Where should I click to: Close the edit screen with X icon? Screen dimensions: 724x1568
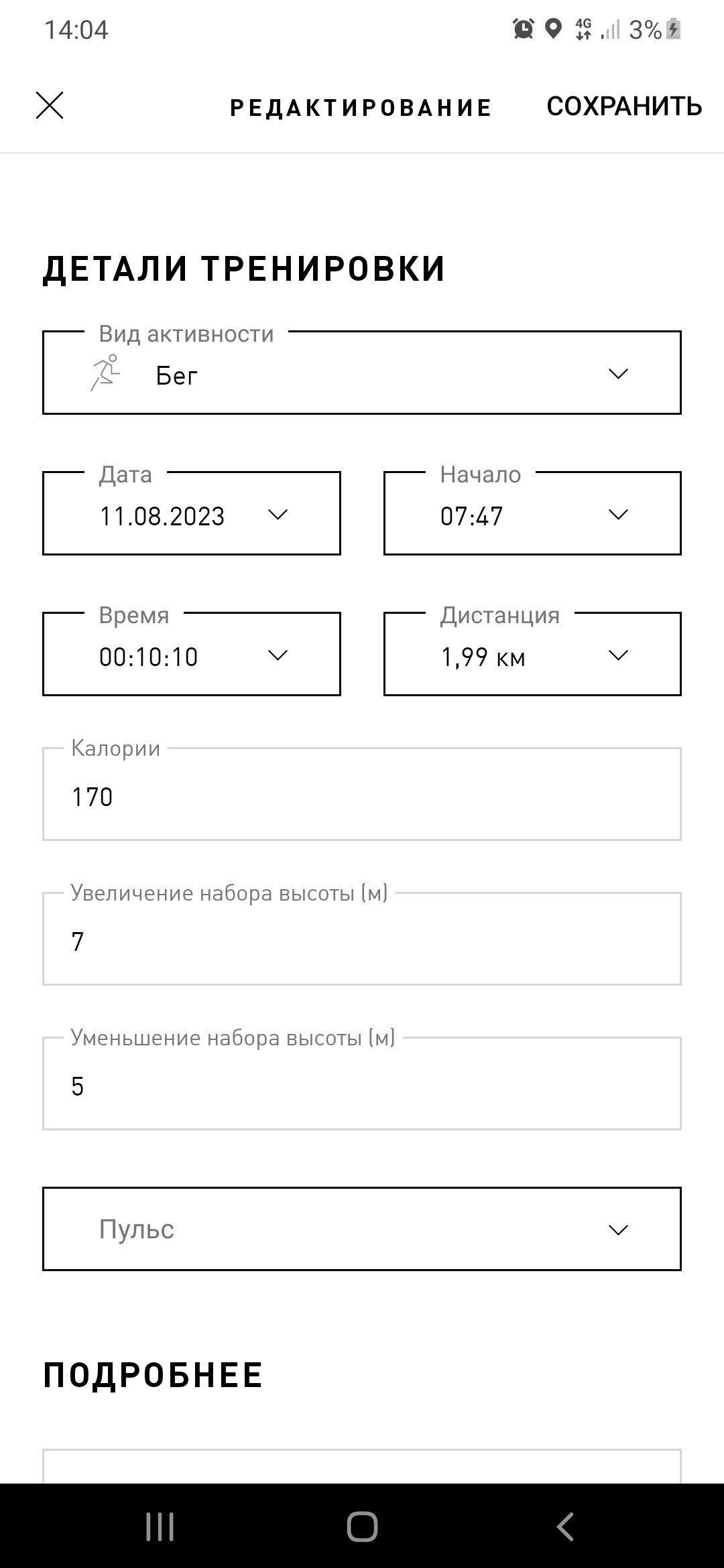click(50, 106)
